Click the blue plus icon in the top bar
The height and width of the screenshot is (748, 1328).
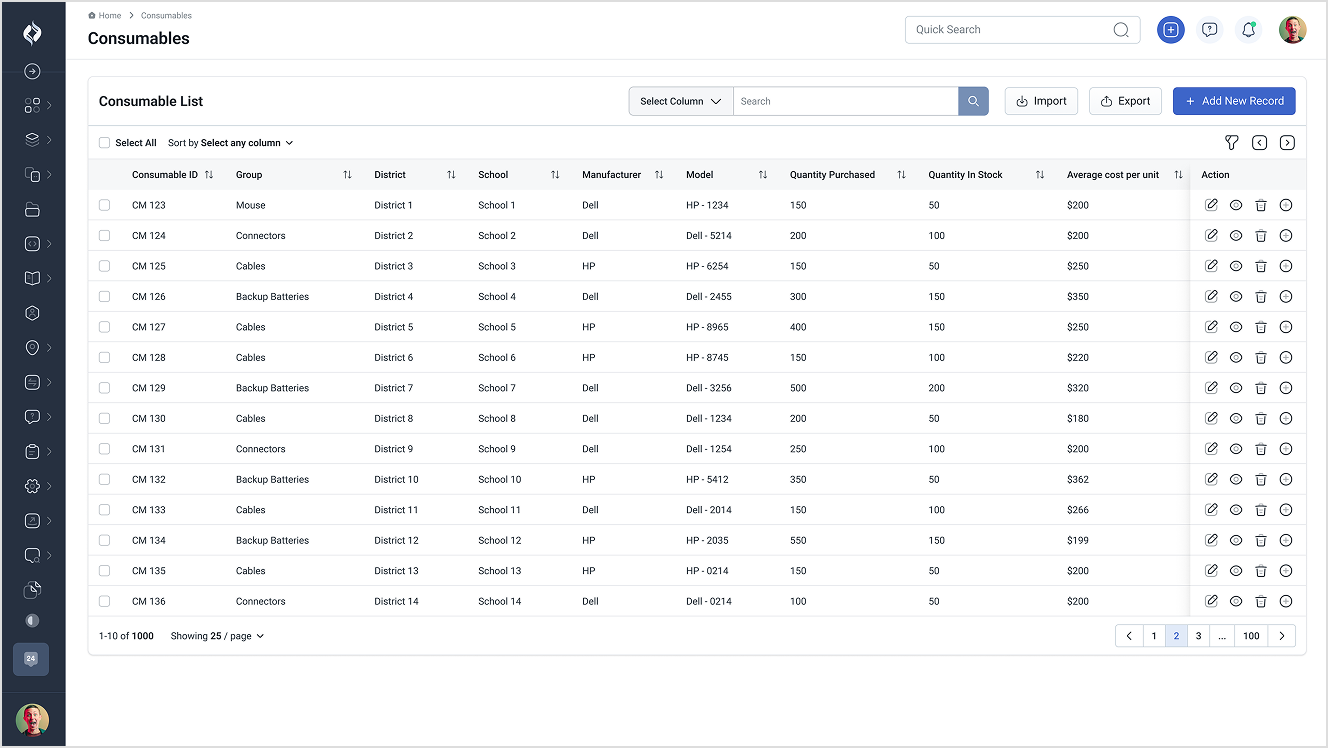point(1171,30)
